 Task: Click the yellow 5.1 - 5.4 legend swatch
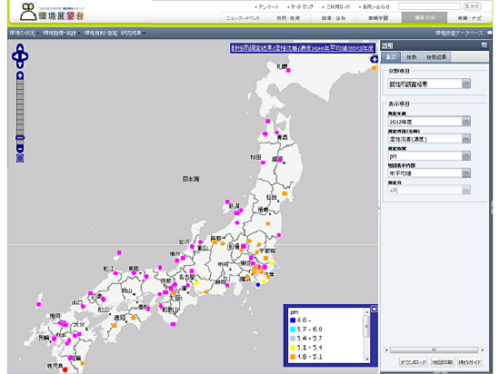[x=293, y=348]
